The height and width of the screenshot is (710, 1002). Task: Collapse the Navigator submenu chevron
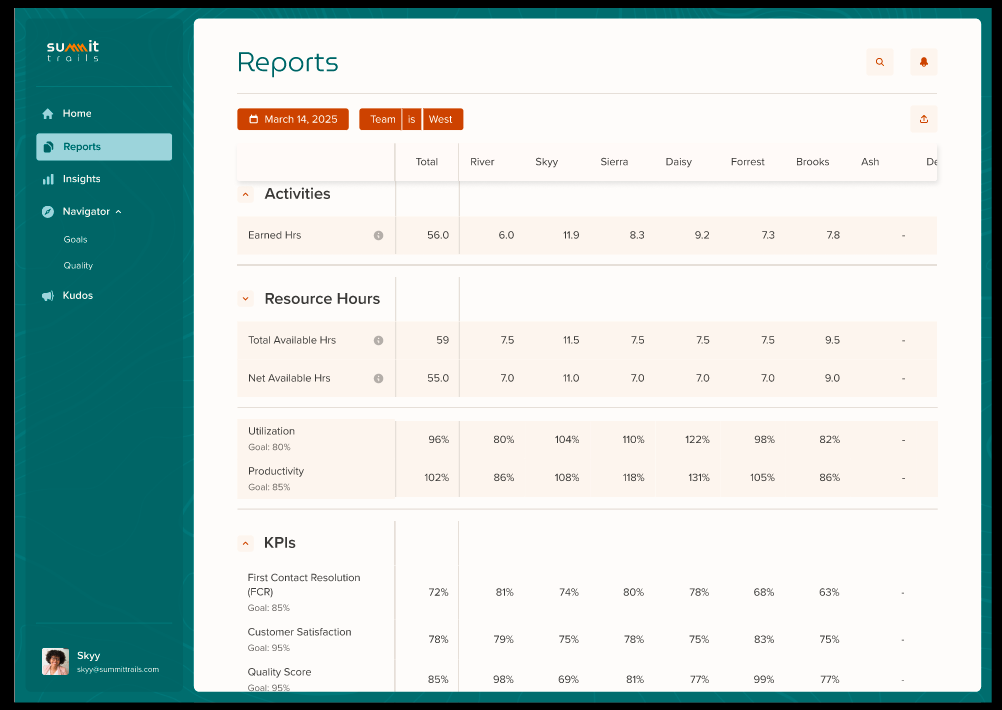click(x=119, y=212)
